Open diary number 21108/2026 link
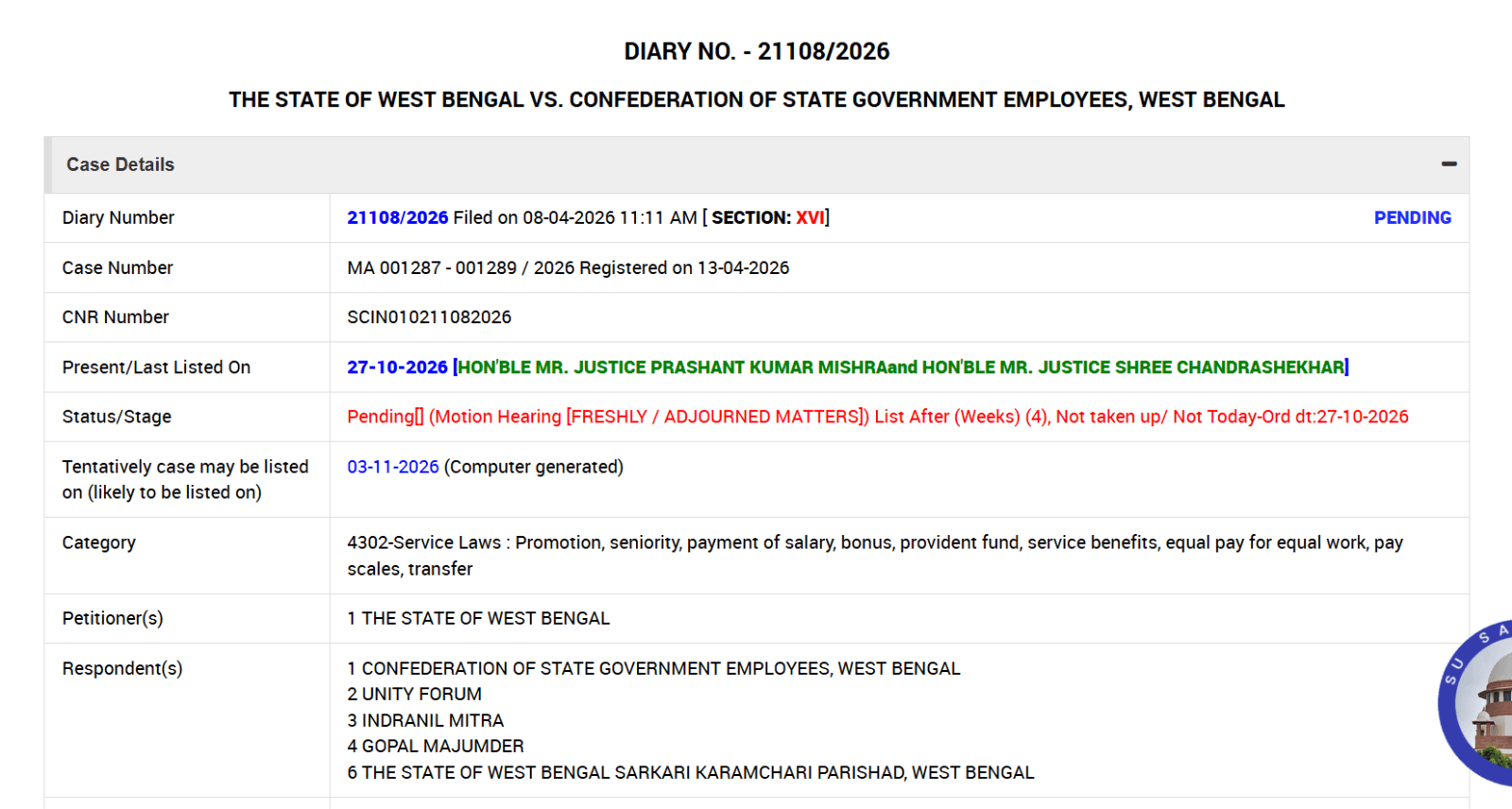The width and height of the screenshot is (1512, 809). click(x=397, y=217)
